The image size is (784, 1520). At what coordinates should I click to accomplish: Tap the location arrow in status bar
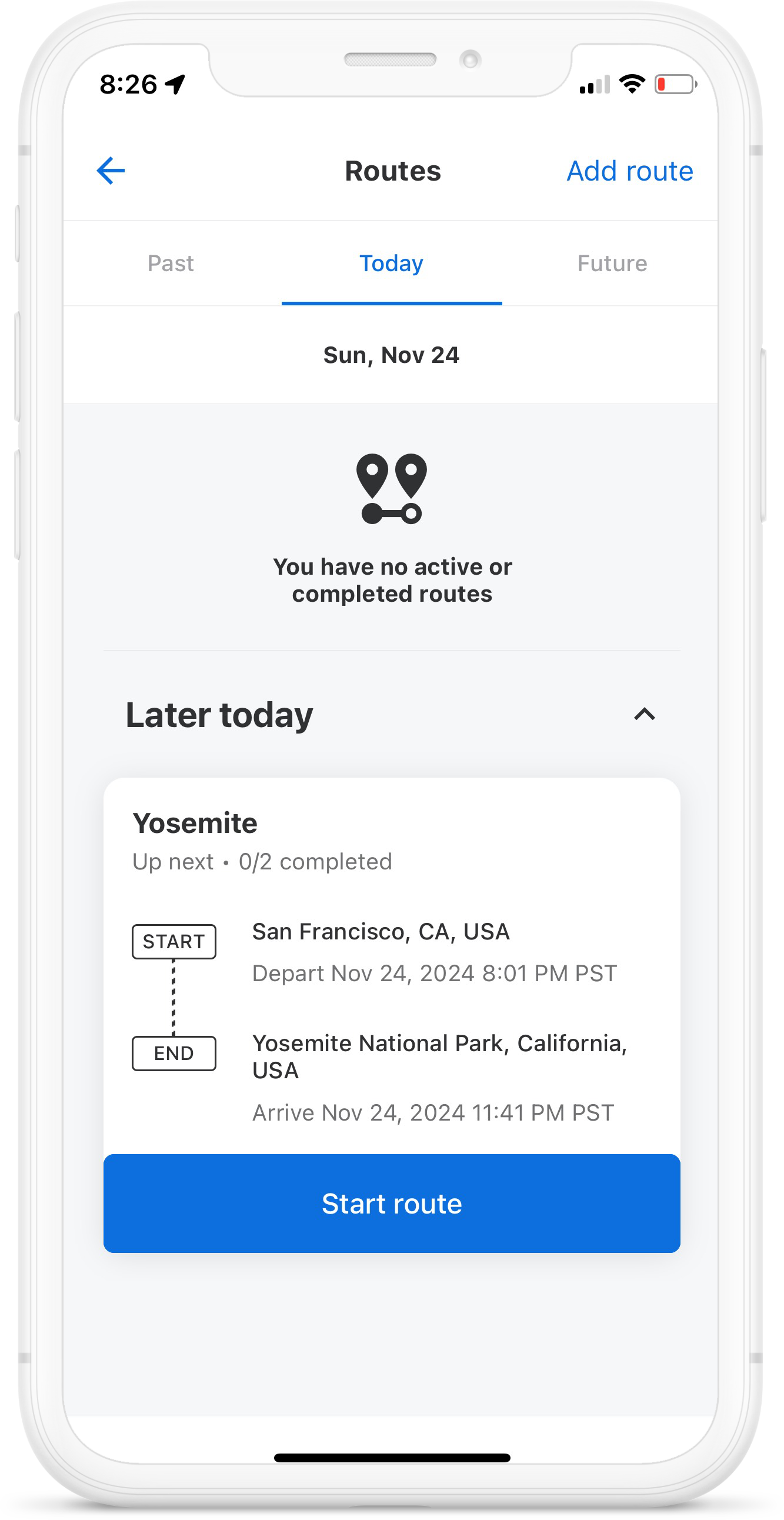click(x=175, y=84)
